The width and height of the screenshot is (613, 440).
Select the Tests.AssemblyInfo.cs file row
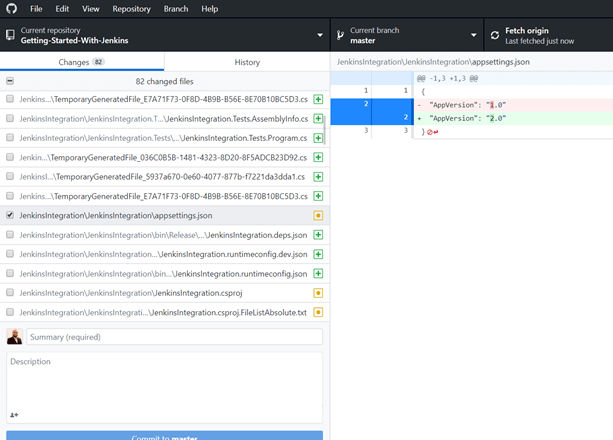[x=165, y=119]
